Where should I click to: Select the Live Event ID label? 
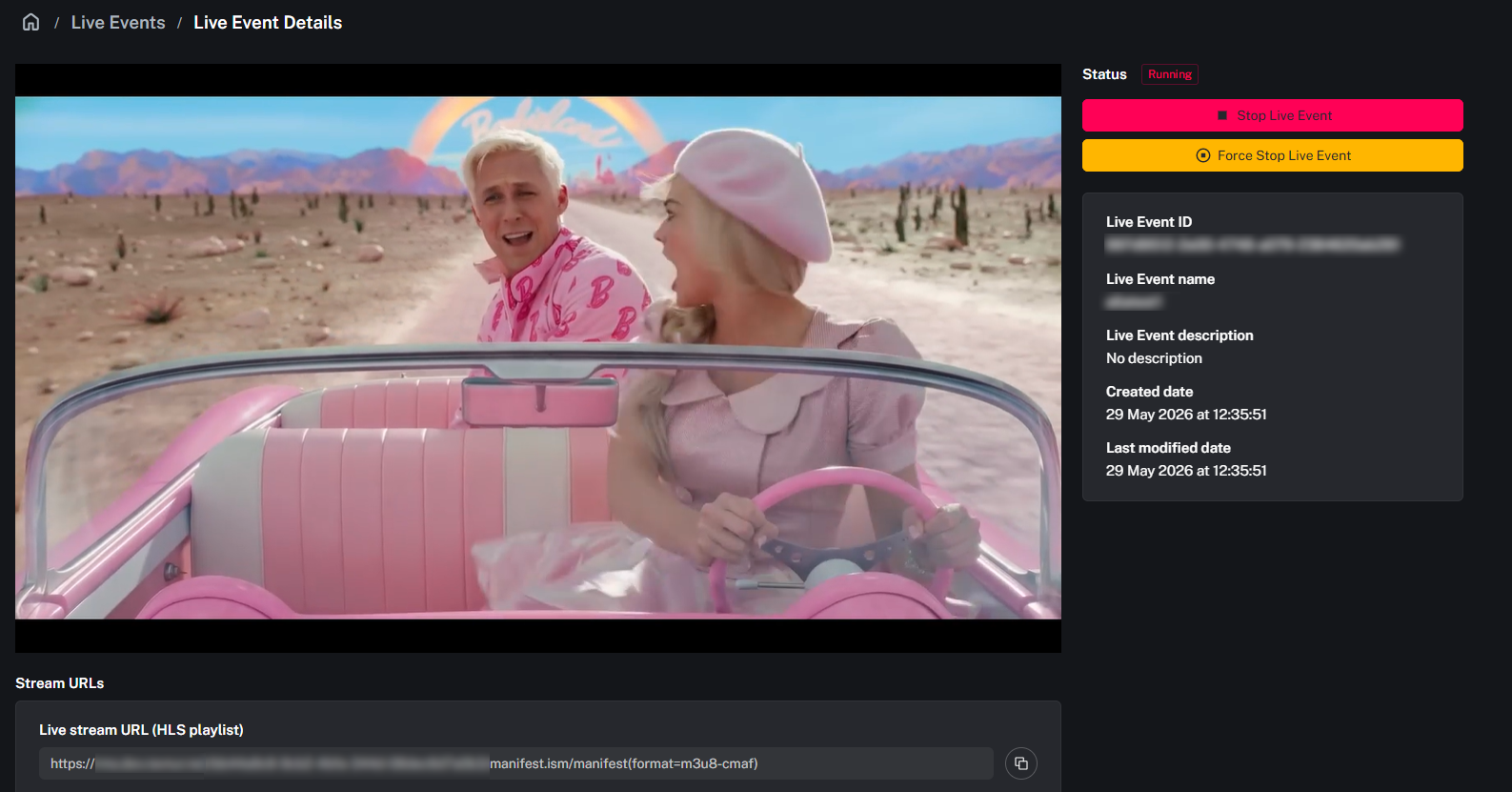click(1149, 222)
